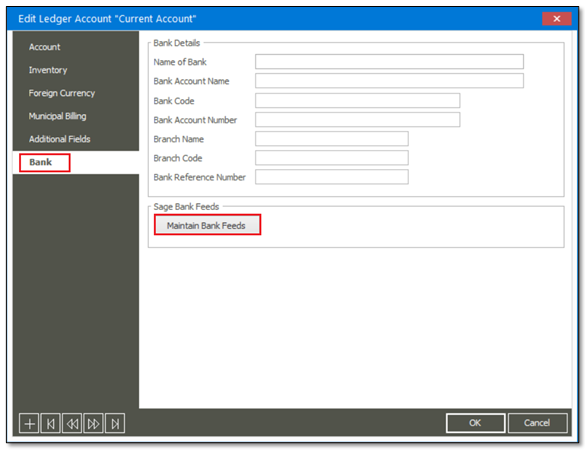Viewport: 585px width, 453px height.
Task: Go to the last record icon
Action: (115, 424)
